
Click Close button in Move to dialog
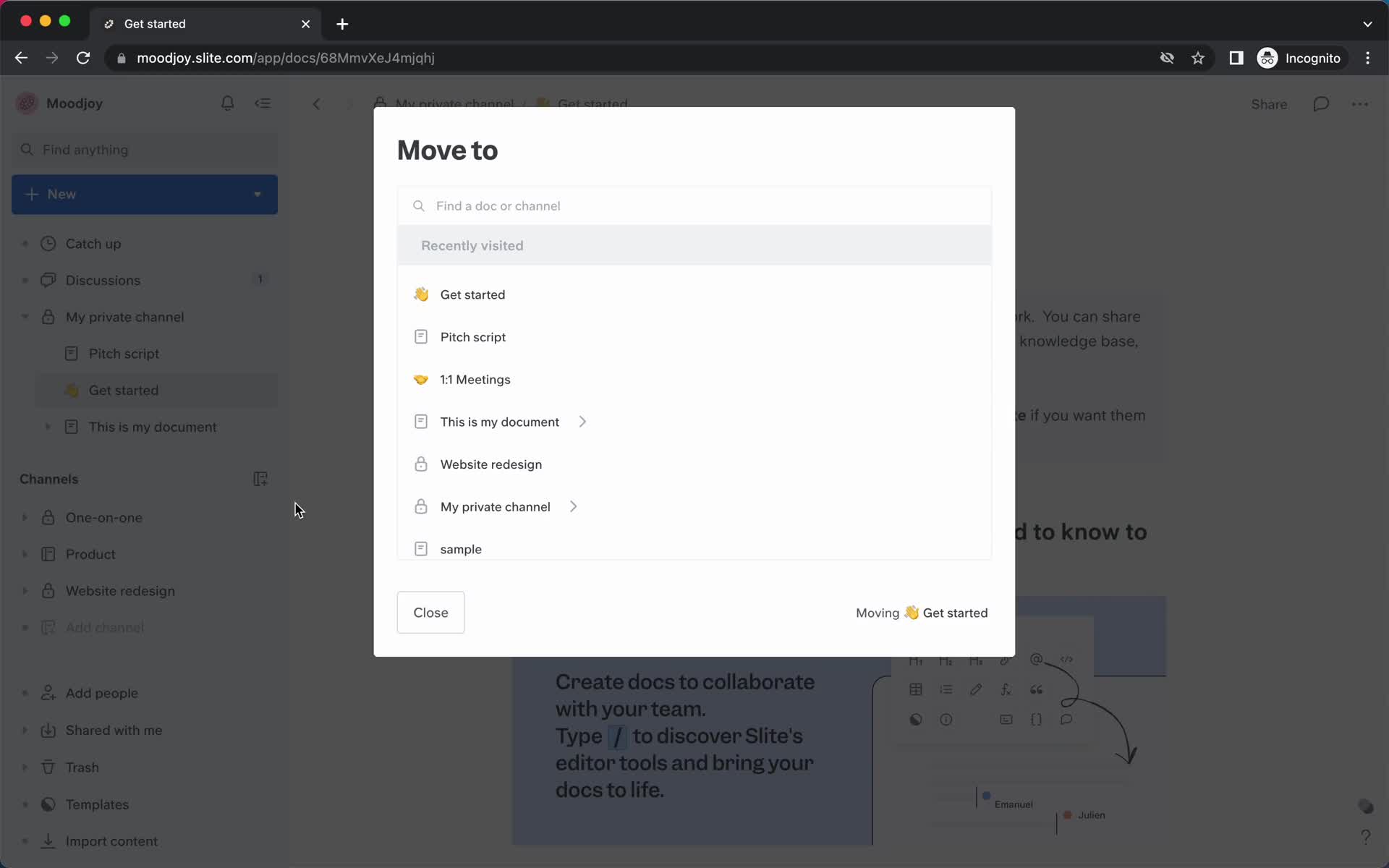coord(430,612)
